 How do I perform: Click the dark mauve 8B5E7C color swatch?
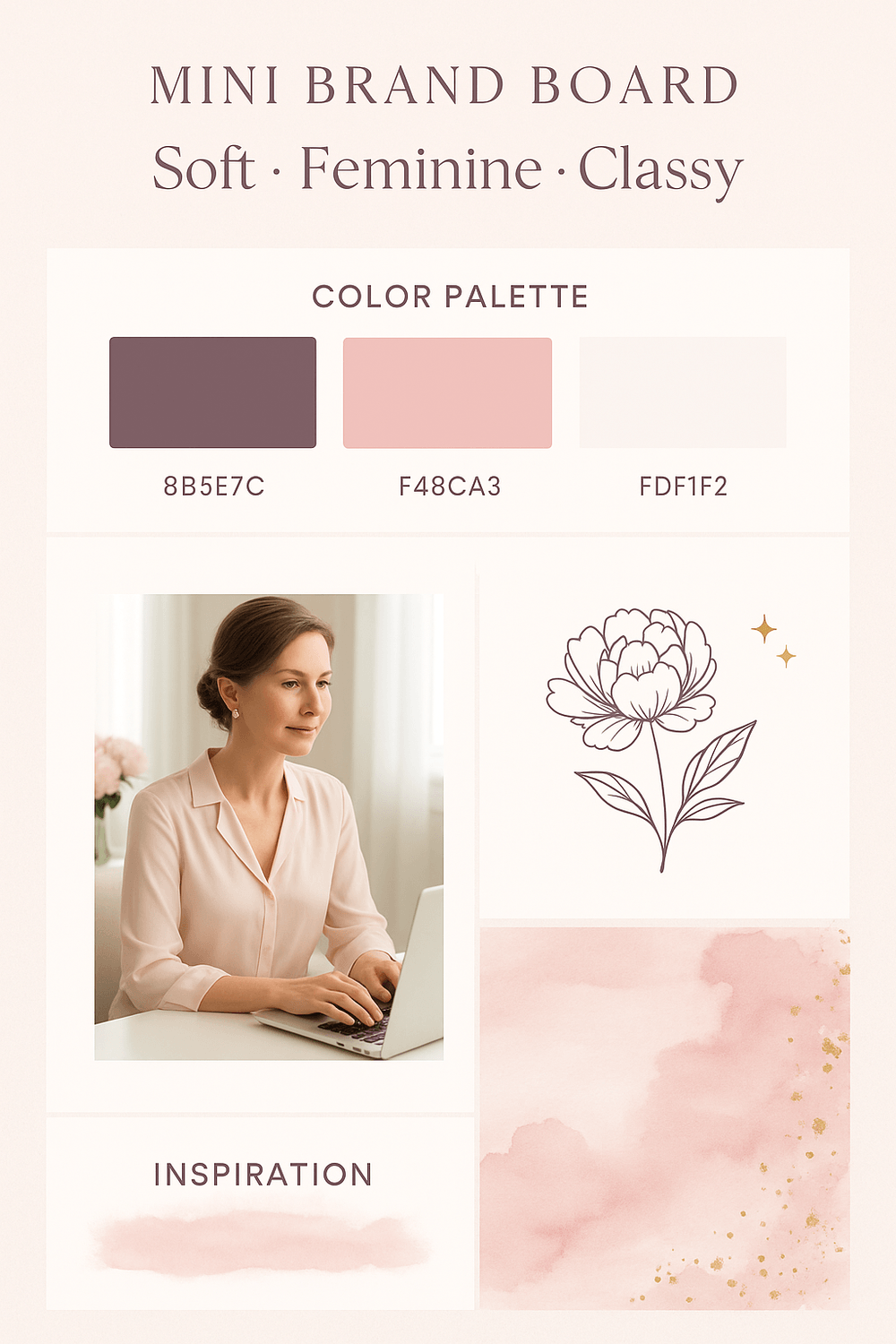[212, 392]
